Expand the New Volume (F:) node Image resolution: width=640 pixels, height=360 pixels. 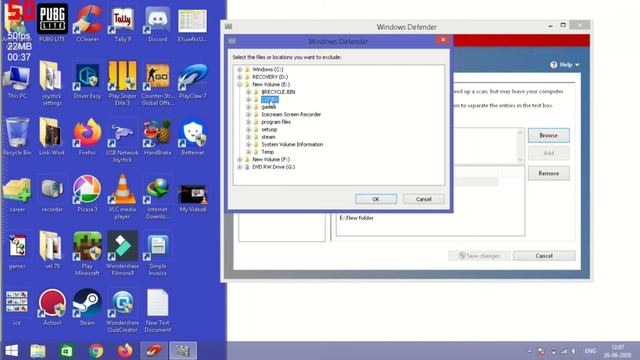tap(240, 159)
